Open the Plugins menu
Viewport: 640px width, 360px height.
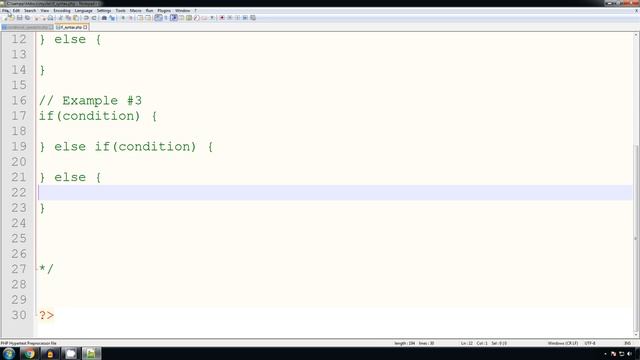(x=164, y=11)
